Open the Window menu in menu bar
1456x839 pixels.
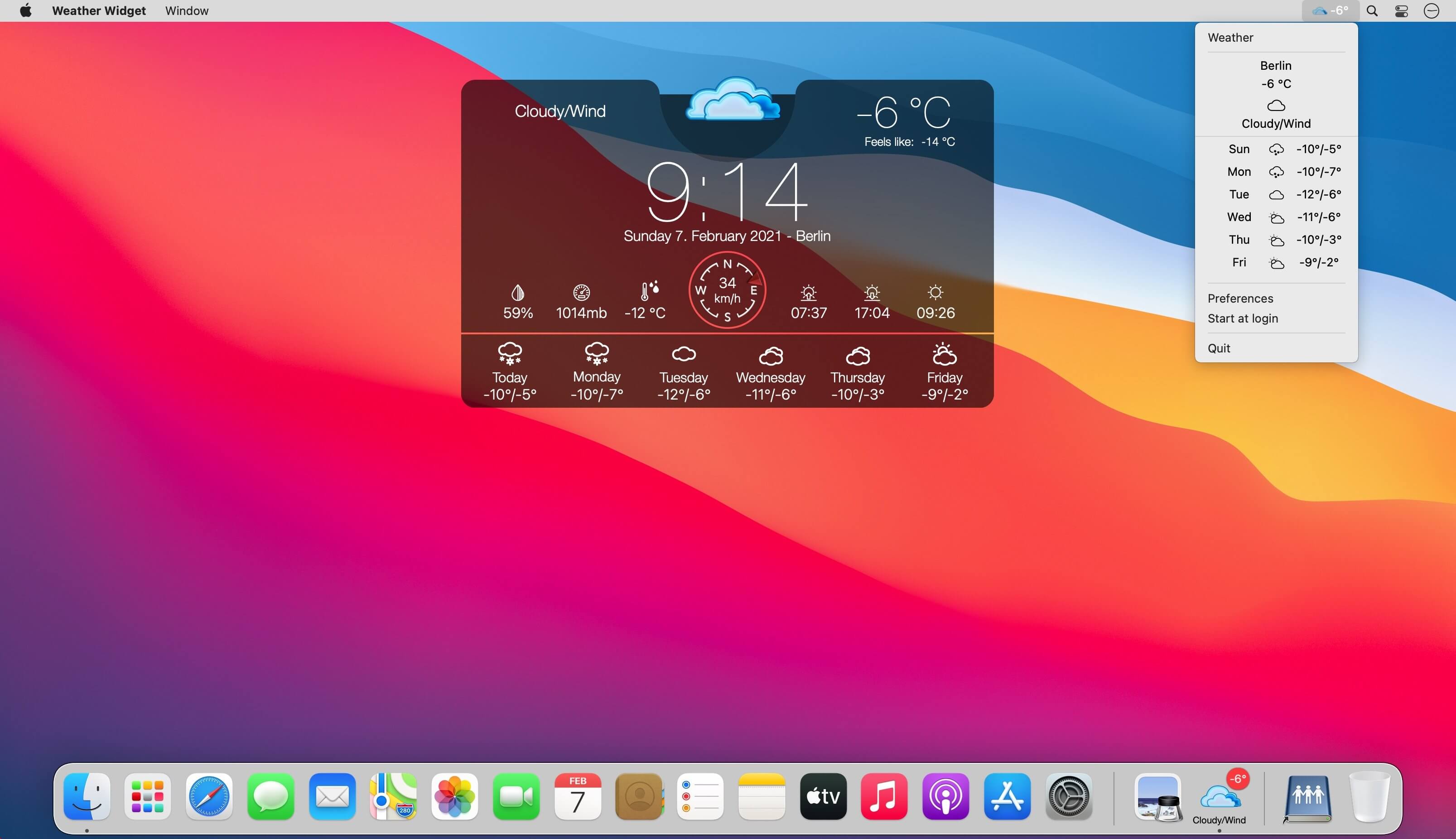[187, 10]
